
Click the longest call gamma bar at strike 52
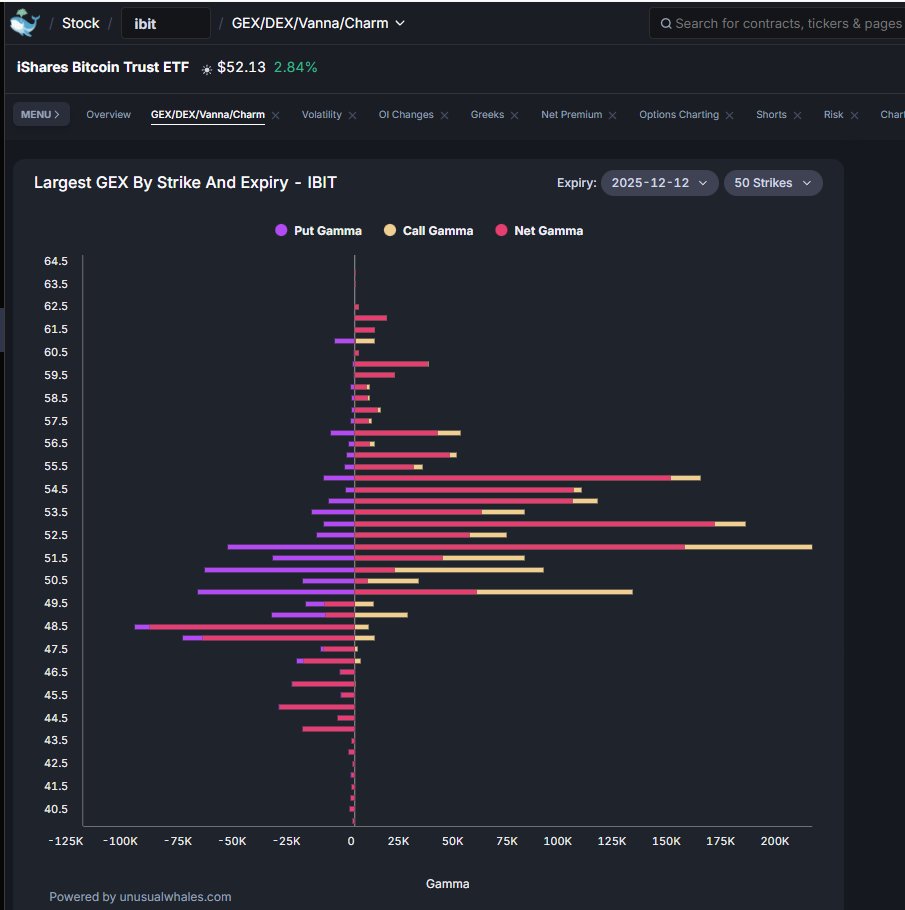[748, 547]
